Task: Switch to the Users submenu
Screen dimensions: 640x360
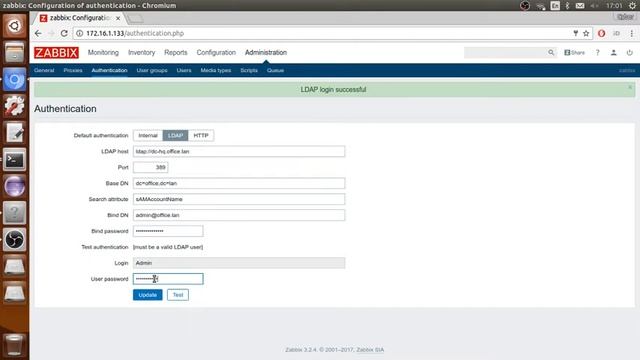Action: [x=184, y=71]
